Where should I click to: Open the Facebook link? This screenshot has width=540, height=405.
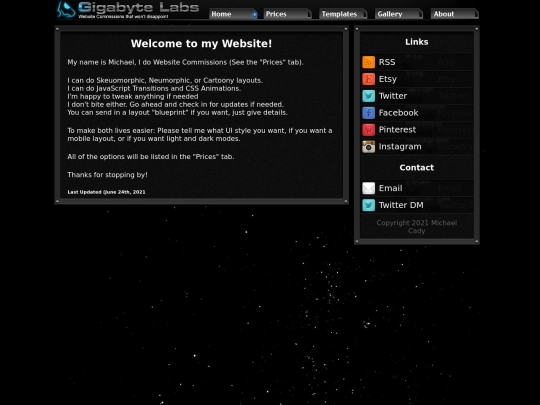pyautogui.click(x=398, y=113)
